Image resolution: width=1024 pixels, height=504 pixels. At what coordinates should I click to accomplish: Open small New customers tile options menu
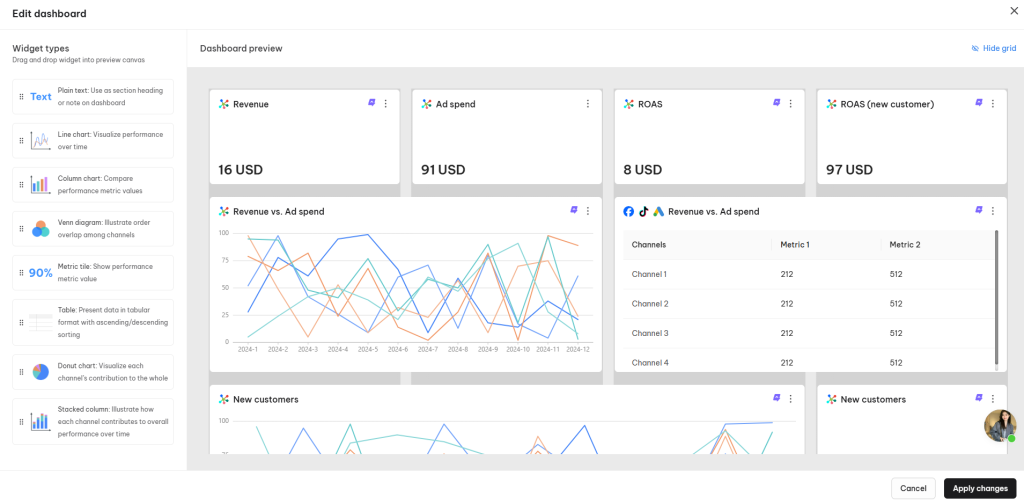click(x=993, y=398)
